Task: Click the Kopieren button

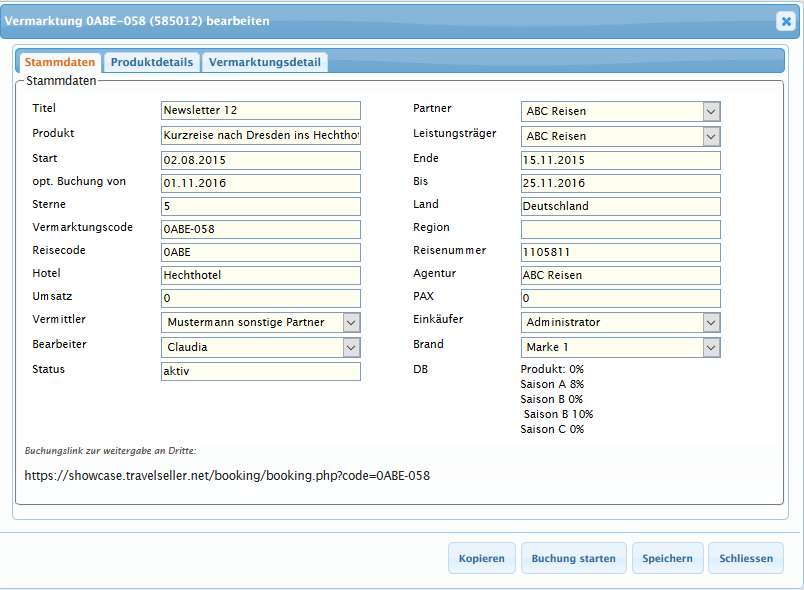Action: click(482, 558)
